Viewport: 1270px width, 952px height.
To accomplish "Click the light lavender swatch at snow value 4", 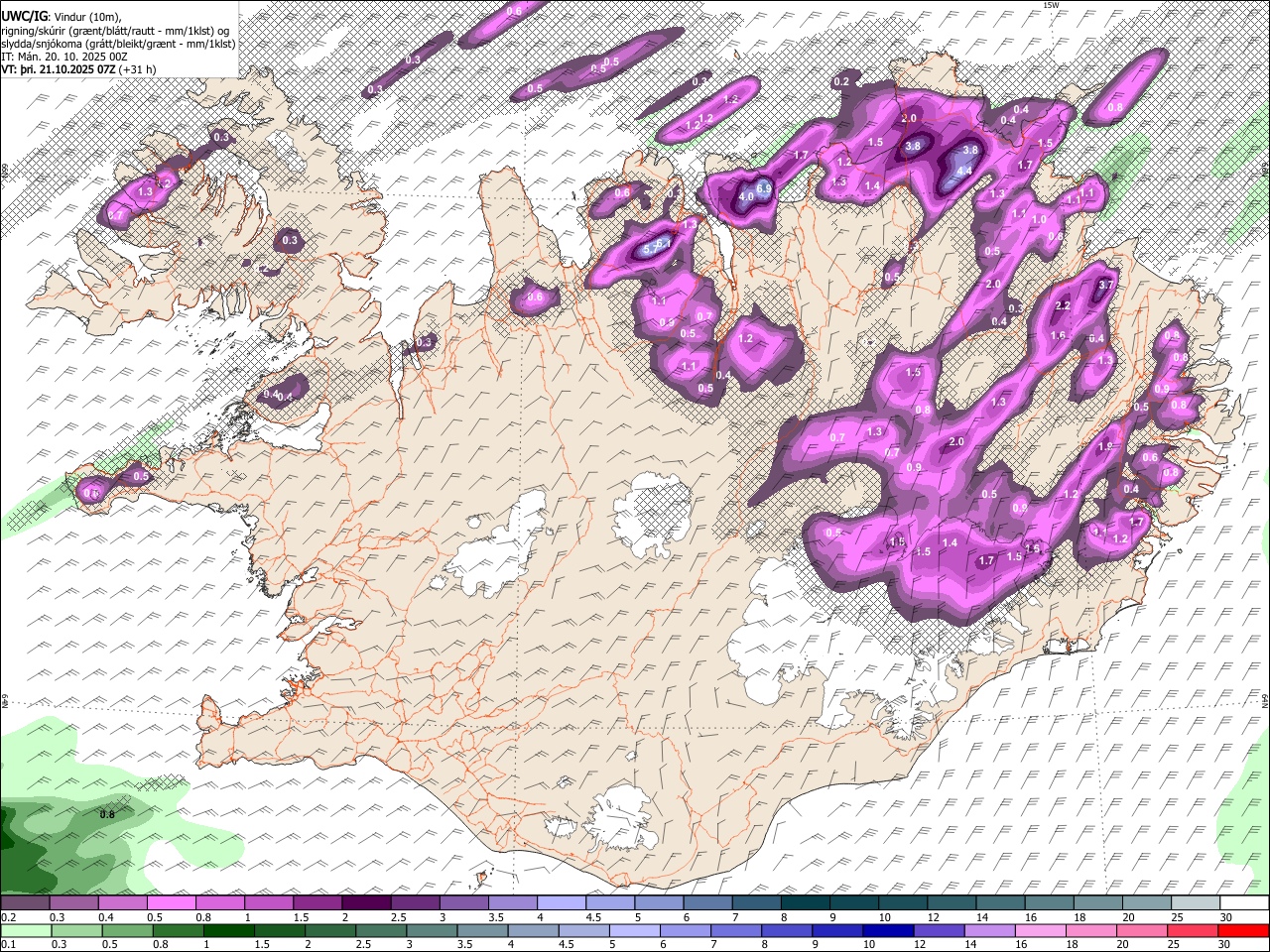I will [x=560, y=902].
